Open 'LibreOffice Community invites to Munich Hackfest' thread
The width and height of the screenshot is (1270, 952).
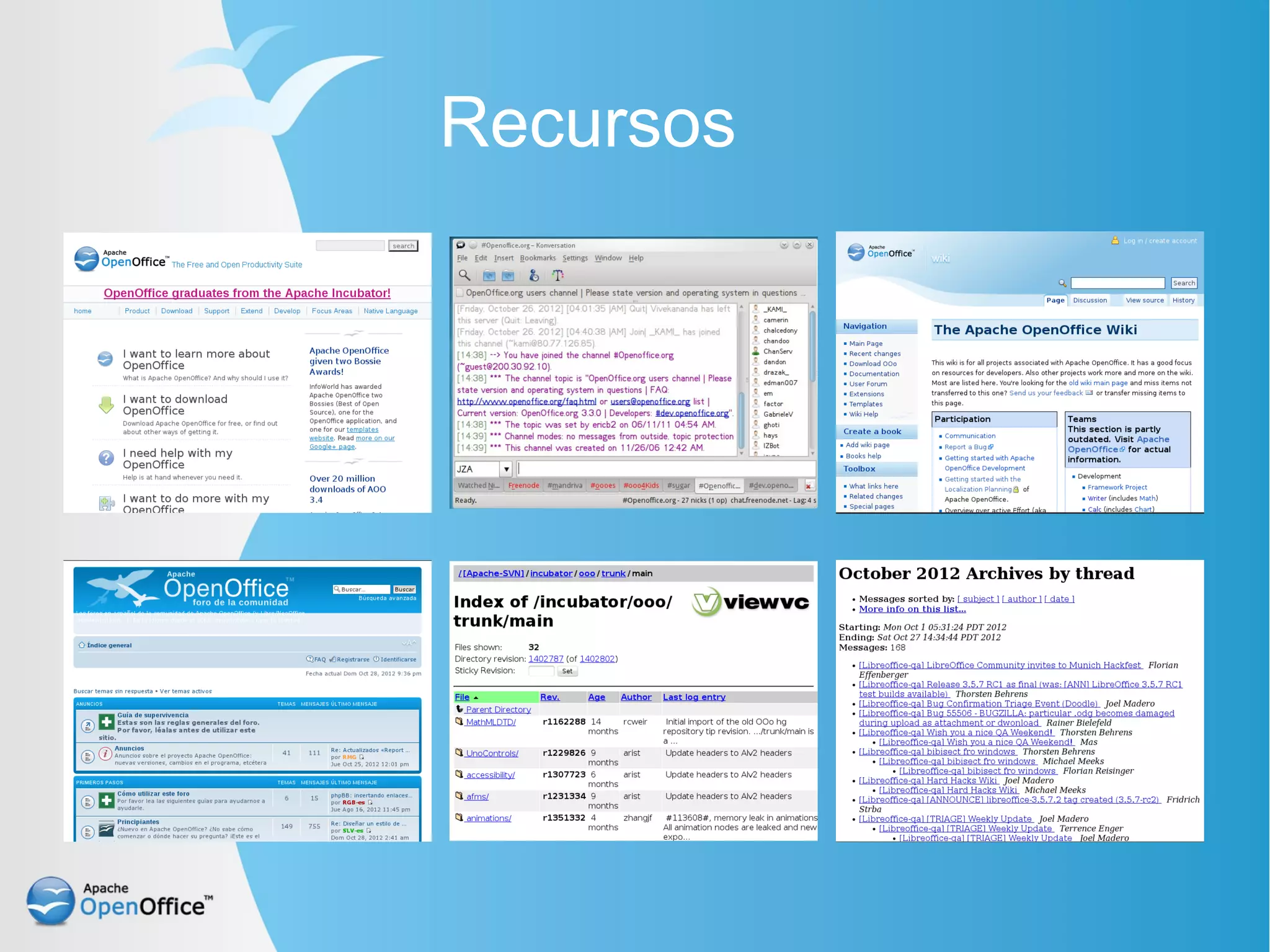coord(1000,665)
